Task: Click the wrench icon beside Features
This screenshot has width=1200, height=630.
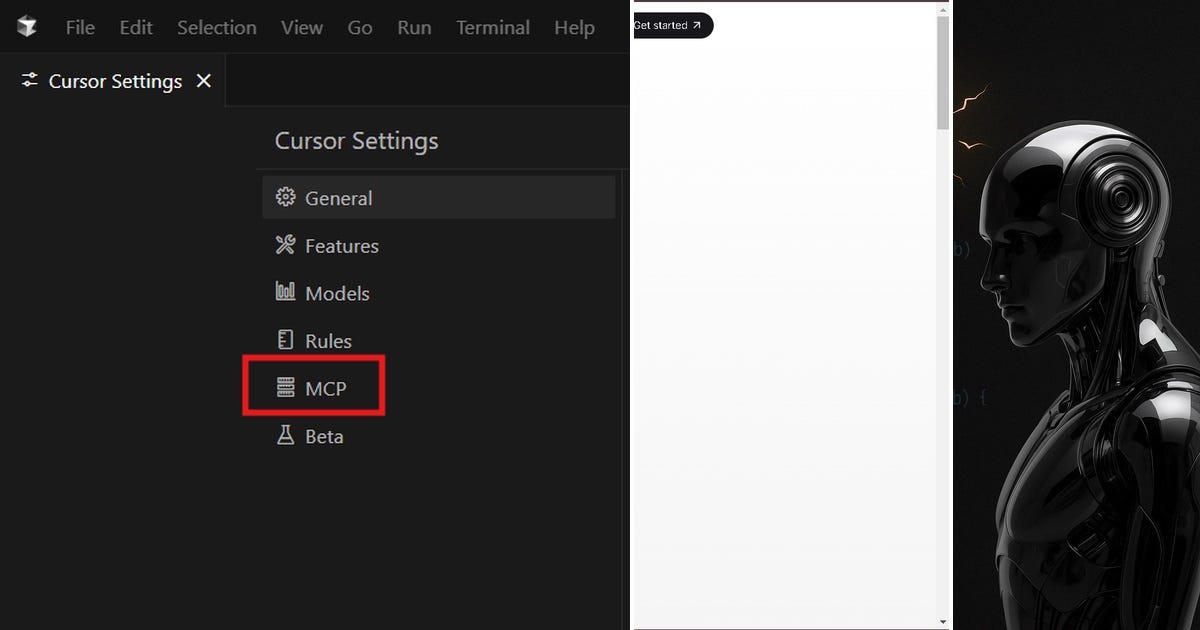Action: pyautogui.click(x=285, y=245)
